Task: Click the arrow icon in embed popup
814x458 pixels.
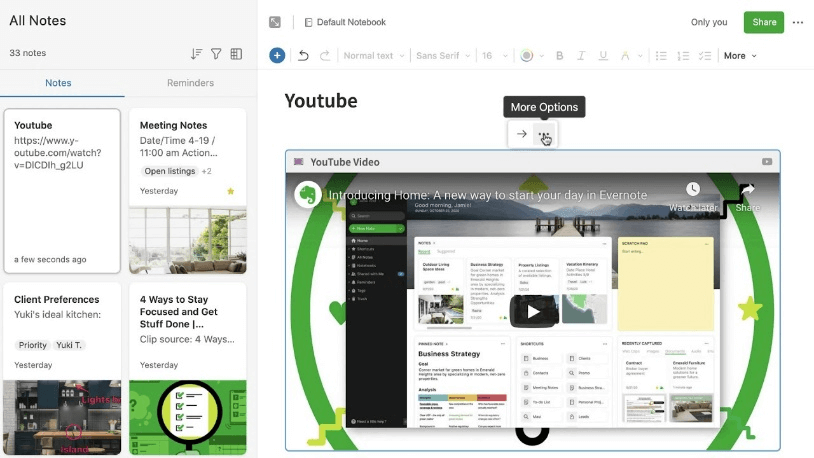Action: 521,134
